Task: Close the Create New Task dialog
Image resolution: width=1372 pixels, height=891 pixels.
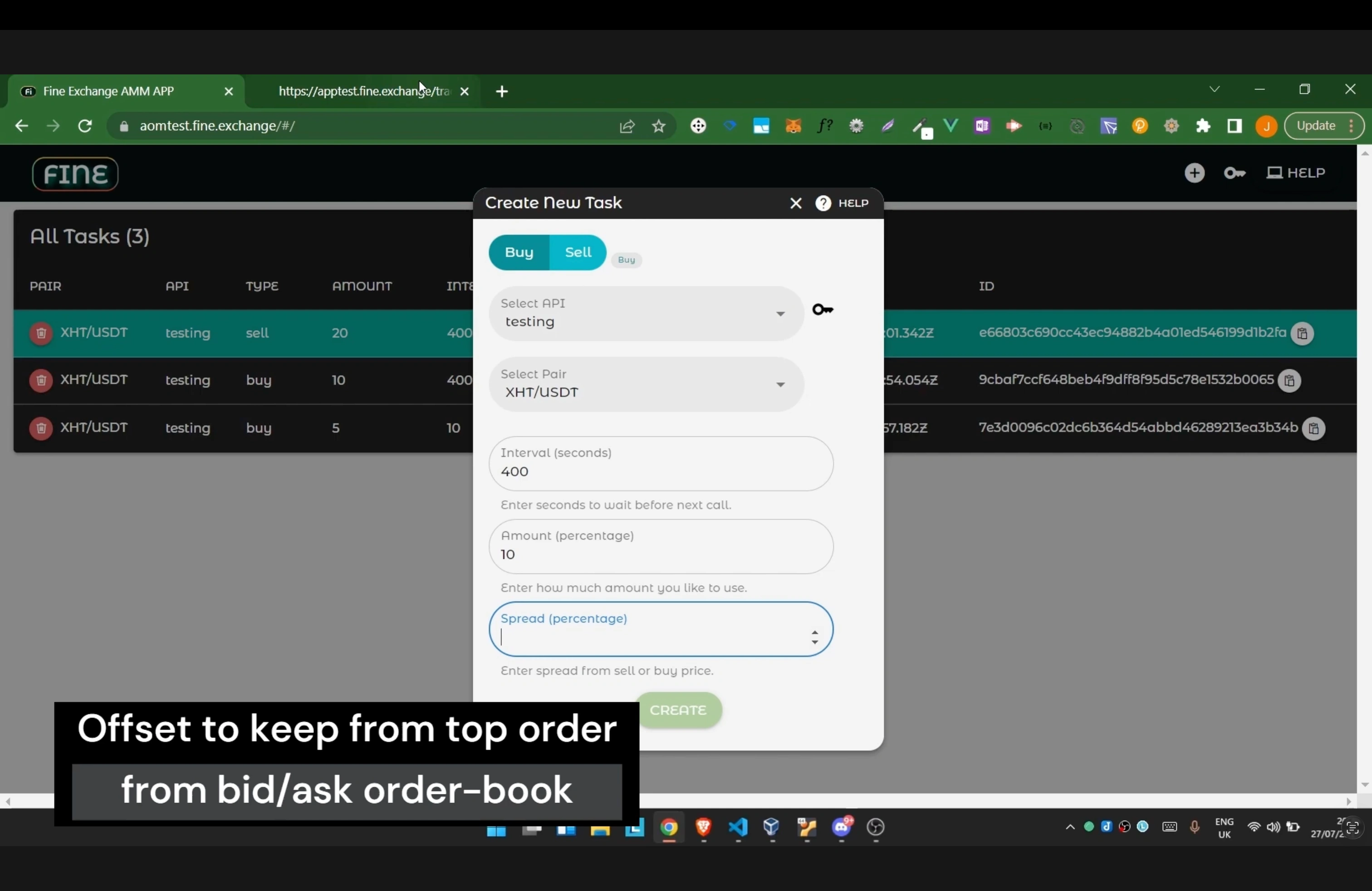Action: point(795,203)
